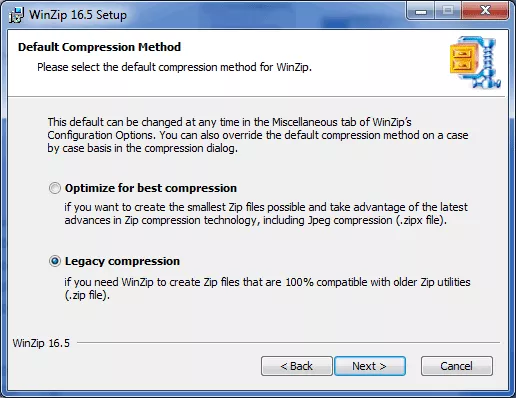Select the Legacy compression radio button

click(55, 261)
